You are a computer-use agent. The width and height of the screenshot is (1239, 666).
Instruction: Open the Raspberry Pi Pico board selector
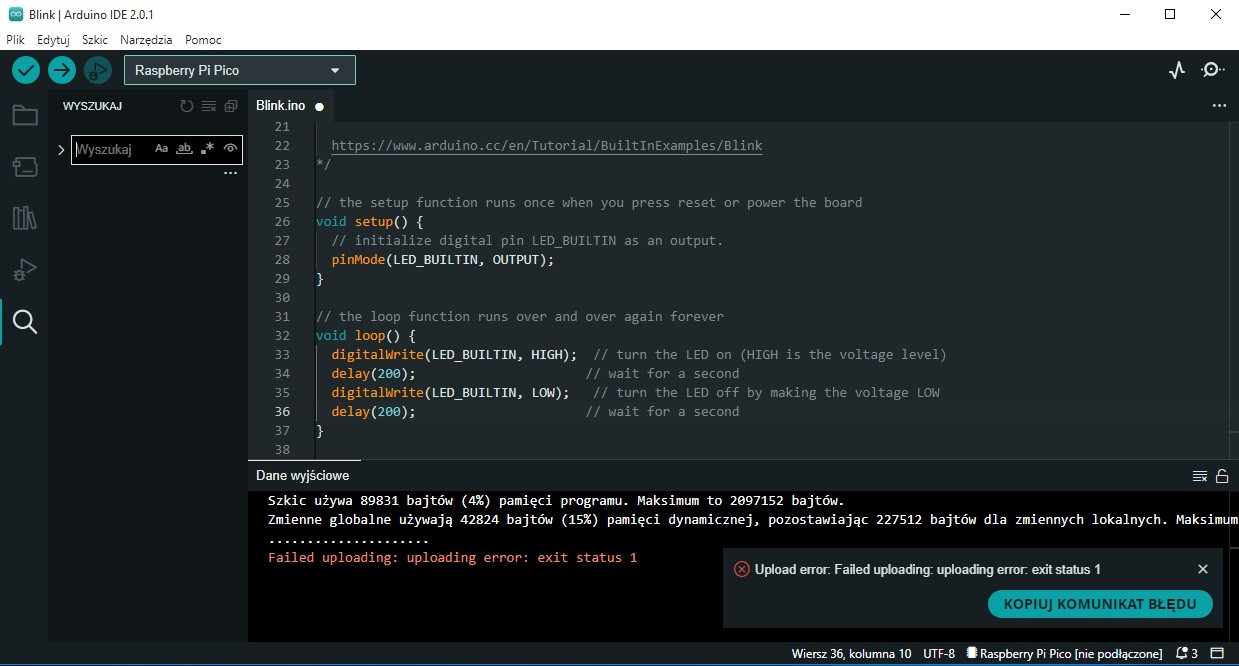pyautogui.click(x=240, y=70)
